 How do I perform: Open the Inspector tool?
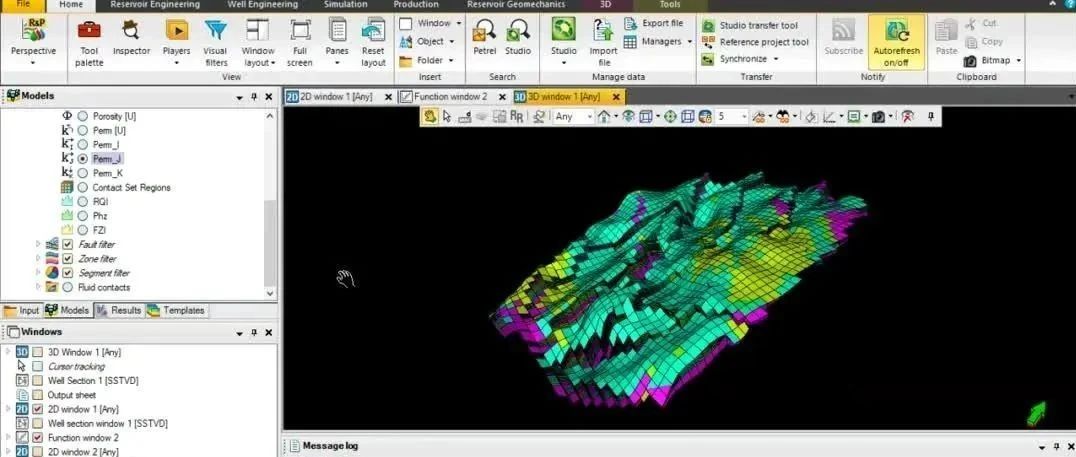[130, 38]
